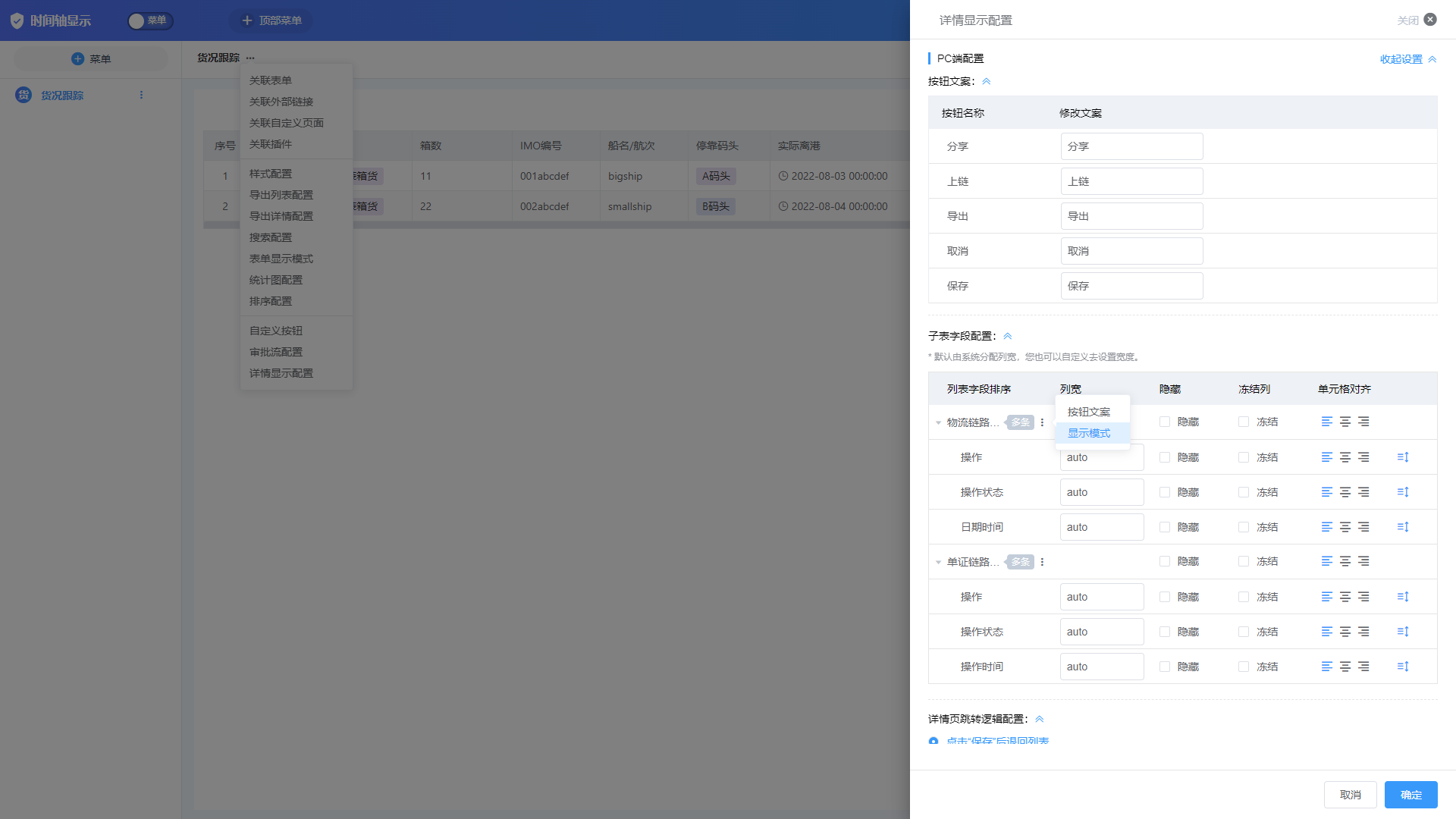This screenshot has height=819, width=1456.
Task: Click the 分享 text input field
Action: point(1131,146)
